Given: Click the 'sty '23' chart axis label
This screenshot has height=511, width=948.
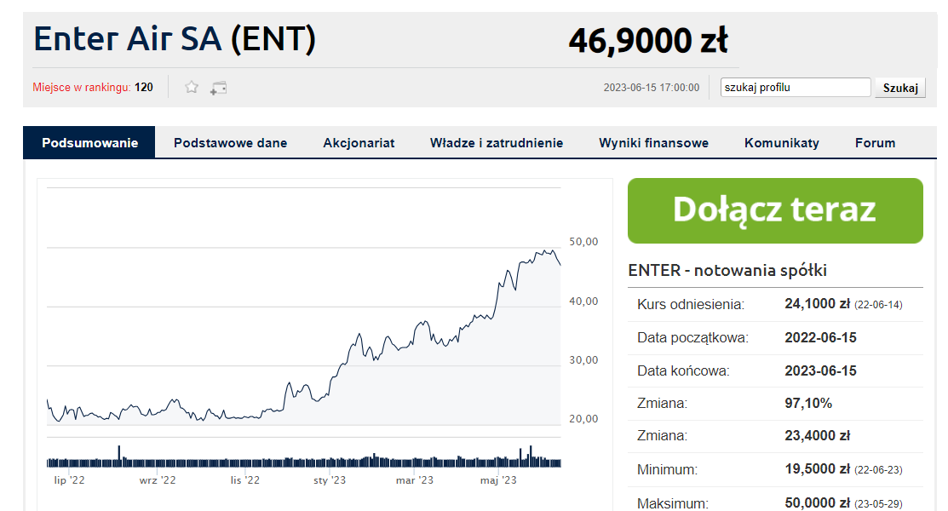Looking at the screenshot, I should point(330,480).
